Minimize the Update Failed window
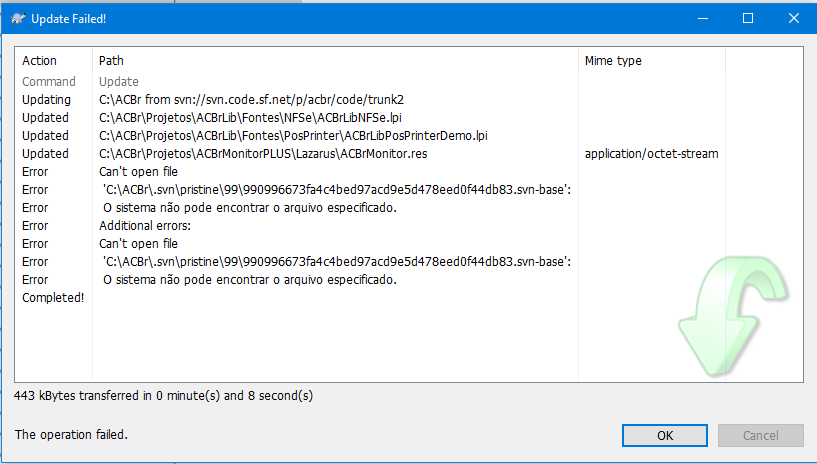The height and width of the screenshot is (464, 817). (x=702, y=18)
